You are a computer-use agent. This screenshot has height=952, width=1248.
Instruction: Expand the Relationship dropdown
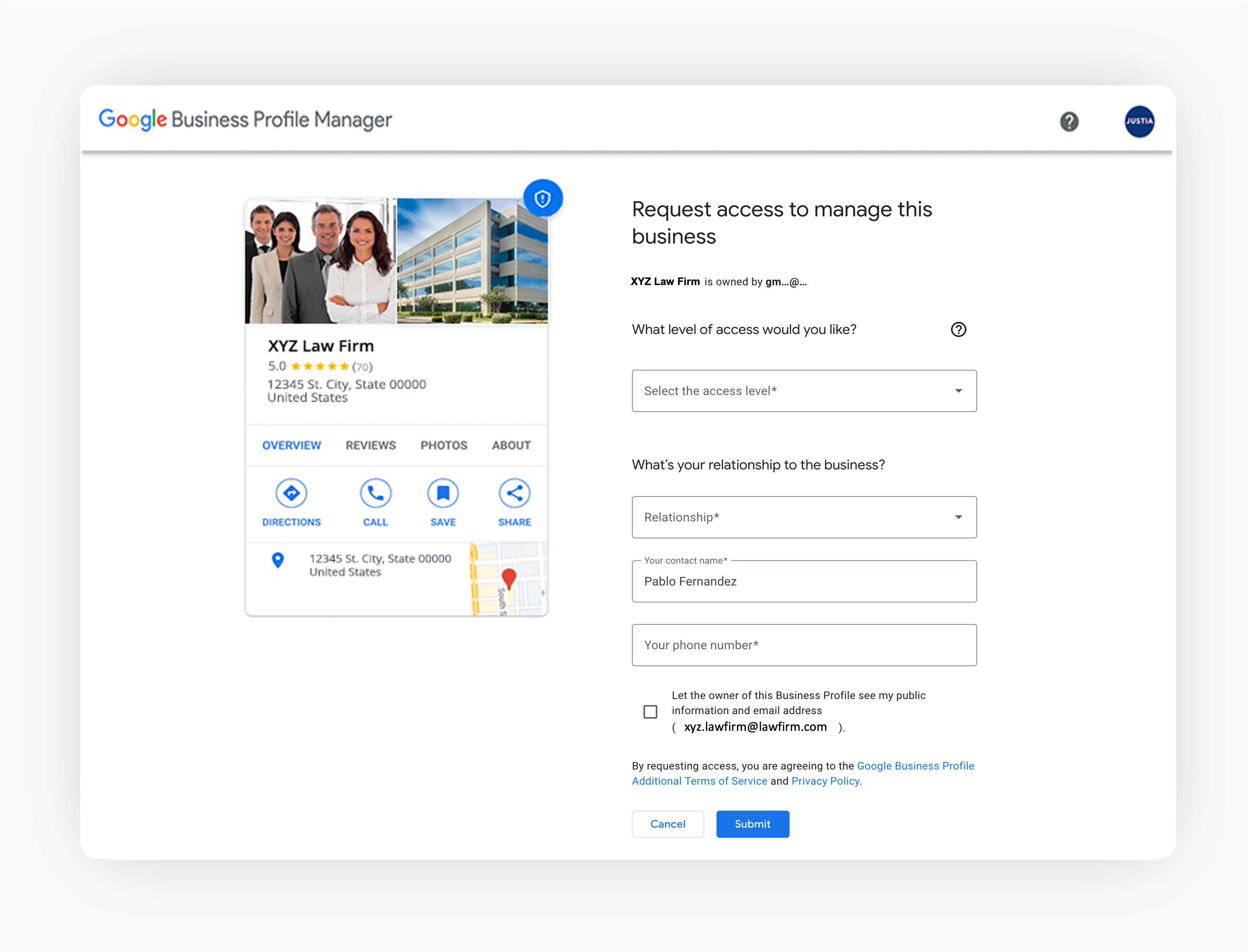point(803,517)
